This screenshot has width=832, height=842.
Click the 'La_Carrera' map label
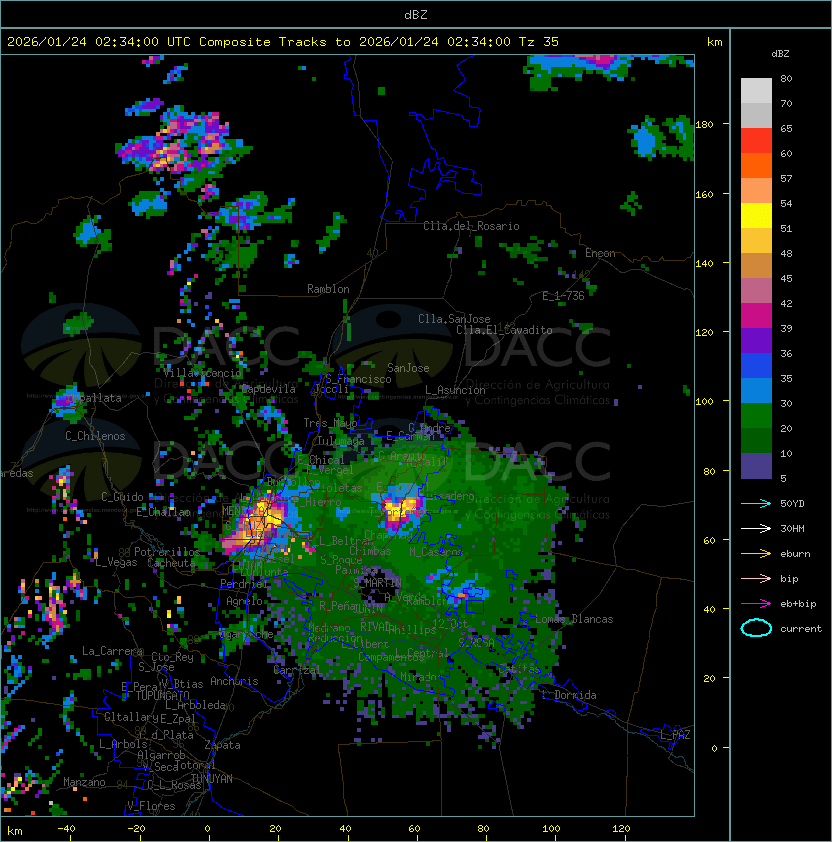point(112,651)
